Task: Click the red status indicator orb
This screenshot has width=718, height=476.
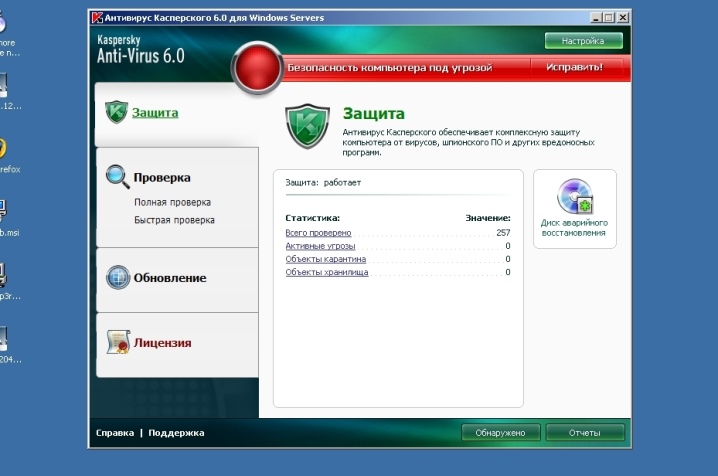Action: [257, 68]
